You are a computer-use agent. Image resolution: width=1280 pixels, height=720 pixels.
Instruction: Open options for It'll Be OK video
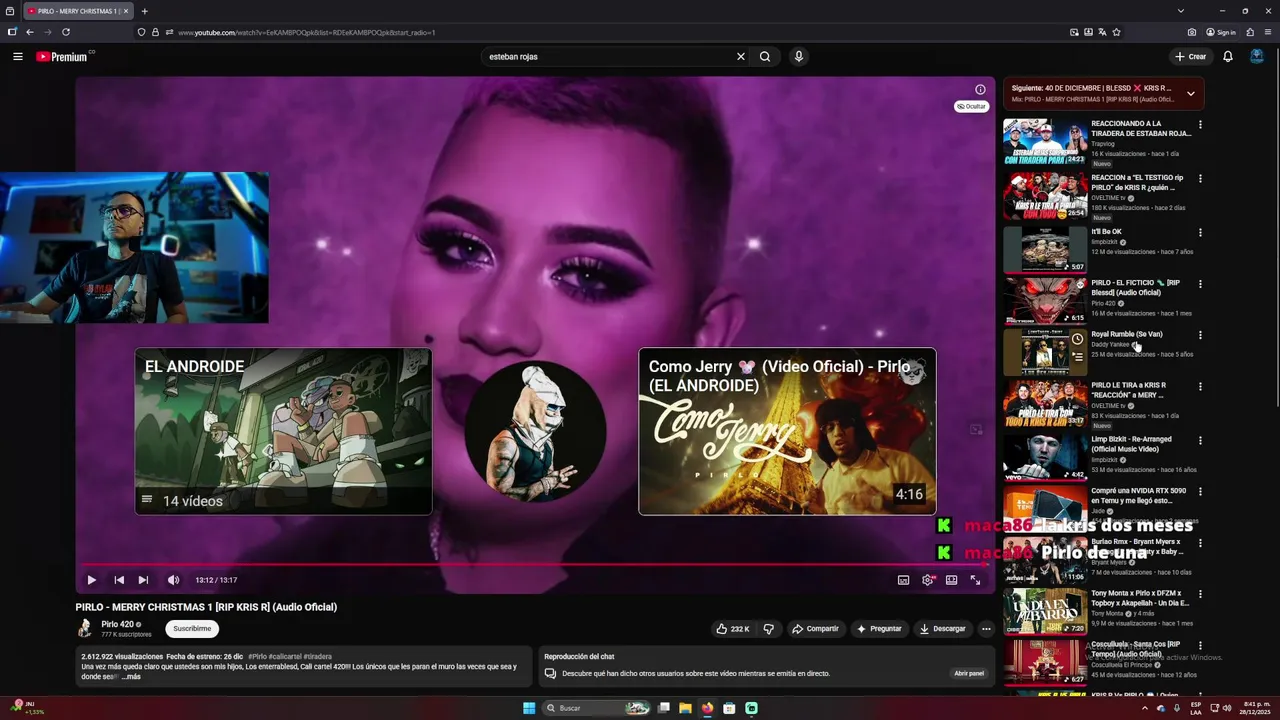1200,233
